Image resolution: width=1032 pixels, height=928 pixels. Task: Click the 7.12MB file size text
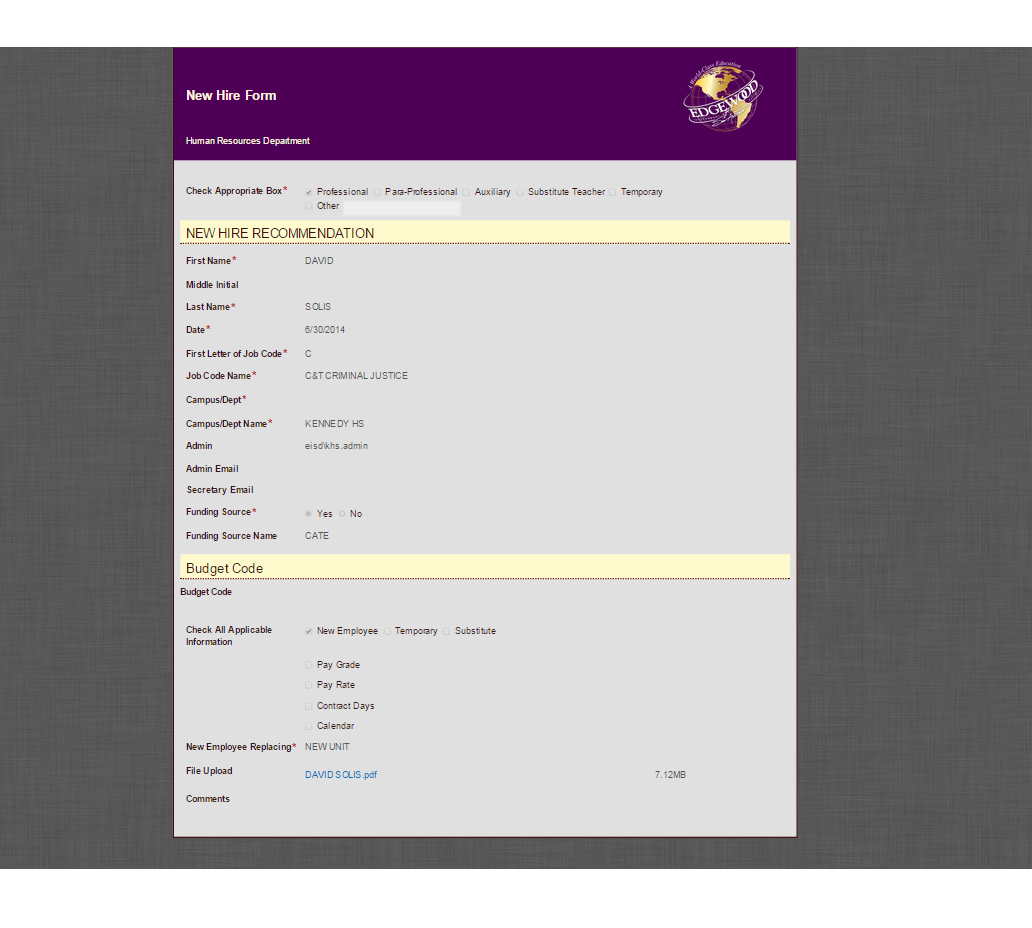coord(670,775)
